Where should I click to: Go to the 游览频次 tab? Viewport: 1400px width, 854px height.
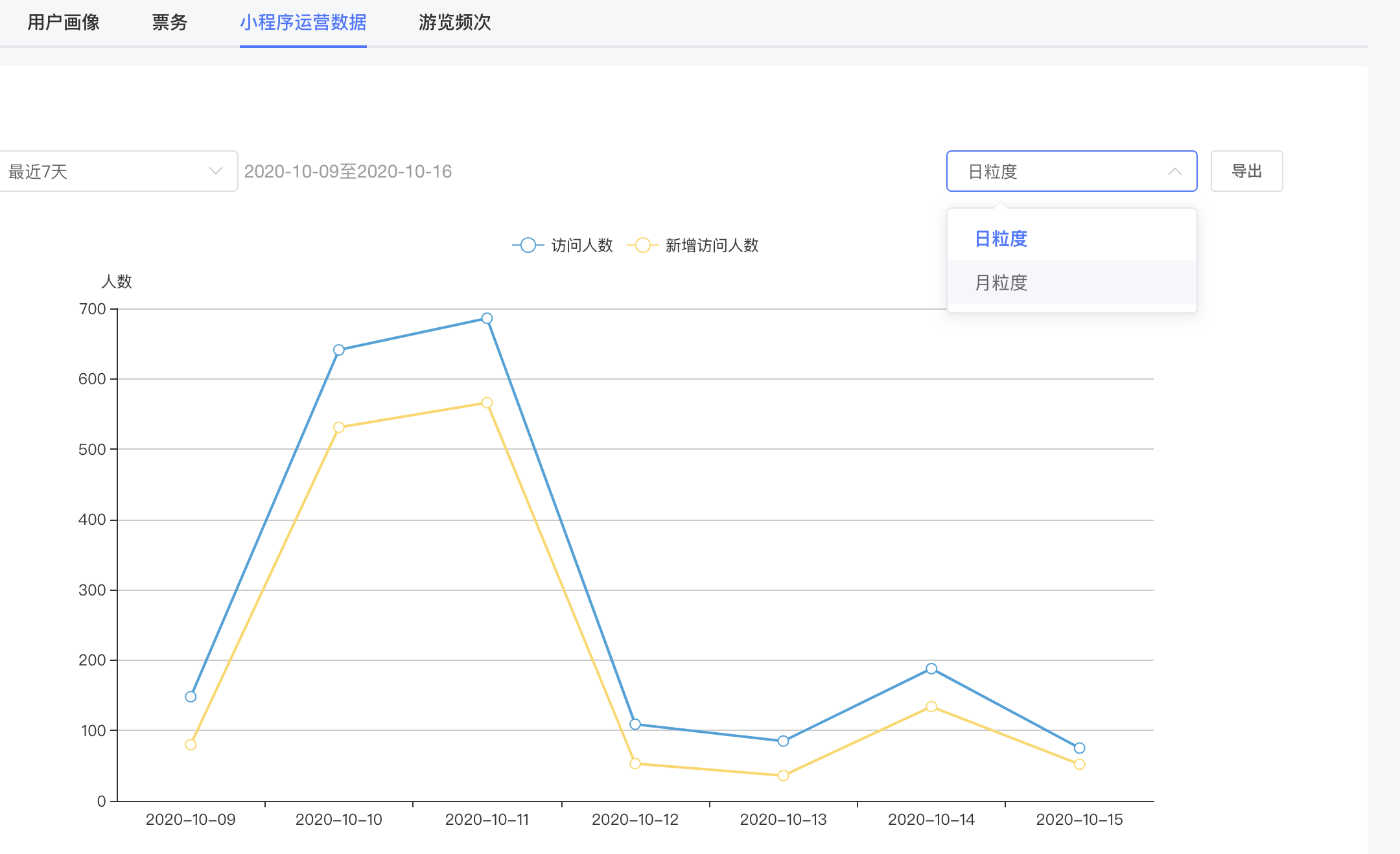(454, 23)
